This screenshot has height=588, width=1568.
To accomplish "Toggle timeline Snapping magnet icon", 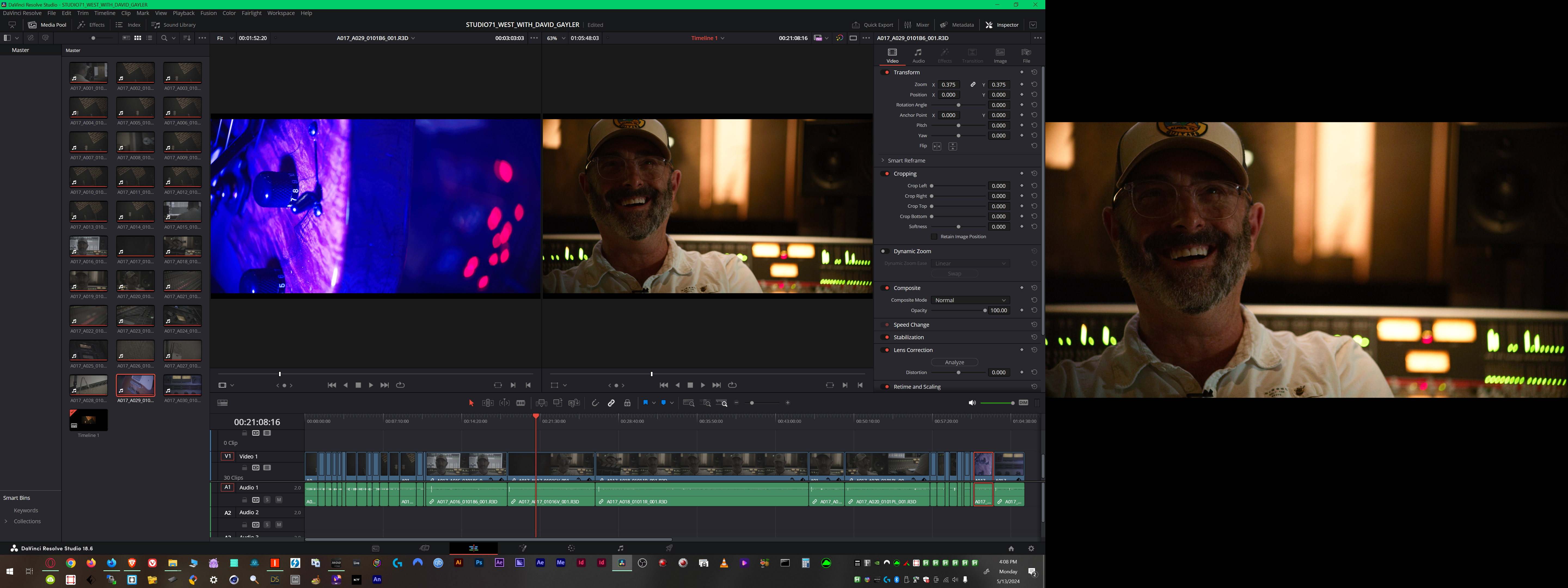I will [x=595, y=403].
